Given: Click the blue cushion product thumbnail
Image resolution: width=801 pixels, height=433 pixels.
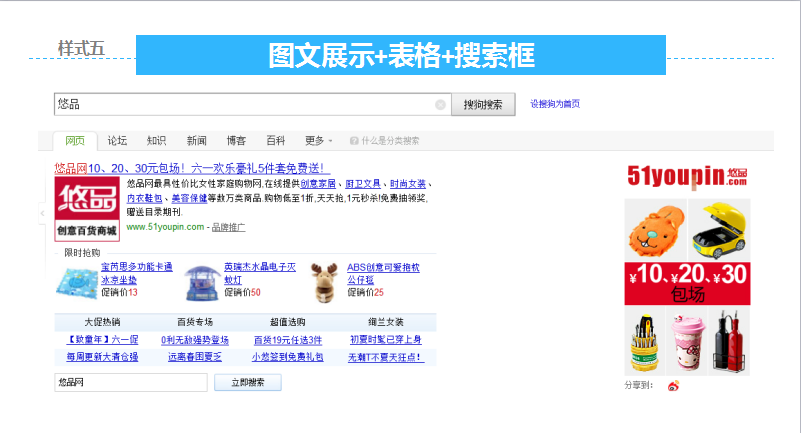Looking at the screenshot, I should point(77,284).
